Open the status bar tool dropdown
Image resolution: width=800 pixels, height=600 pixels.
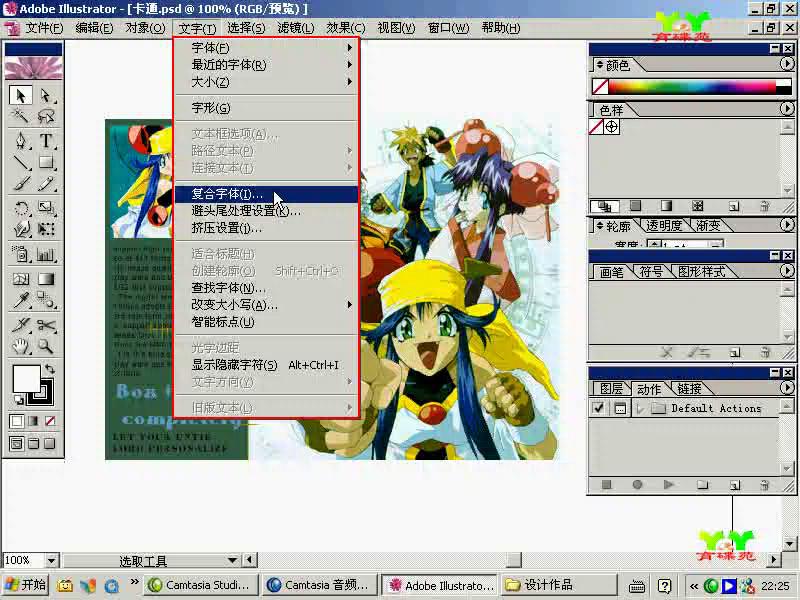pyautogui.click(x=232, y=561)
